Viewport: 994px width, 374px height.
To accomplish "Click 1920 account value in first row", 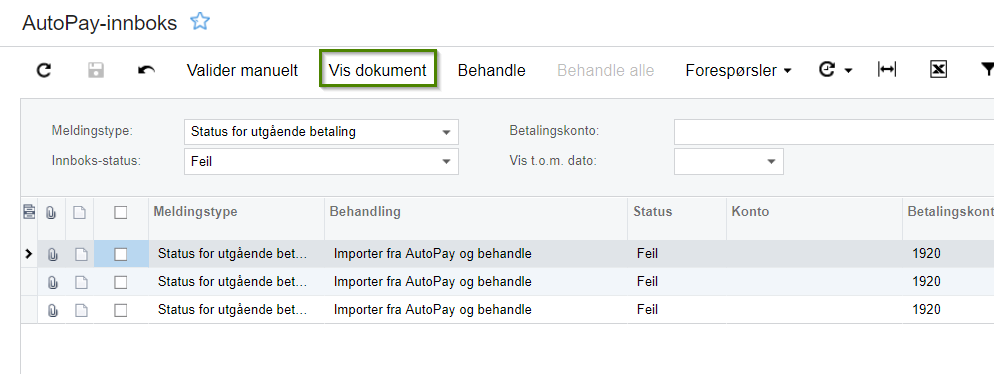I will tap(926, 254).
